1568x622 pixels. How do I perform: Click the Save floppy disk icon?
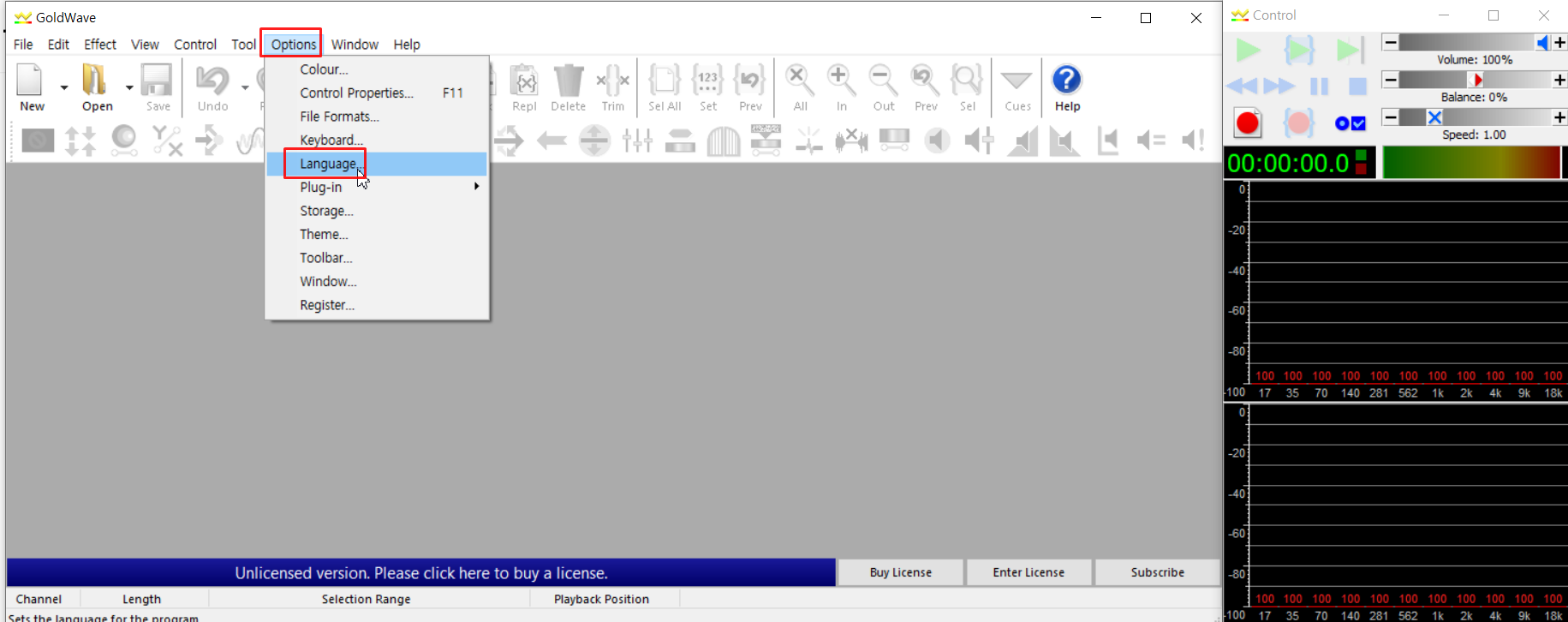point(158,81)
